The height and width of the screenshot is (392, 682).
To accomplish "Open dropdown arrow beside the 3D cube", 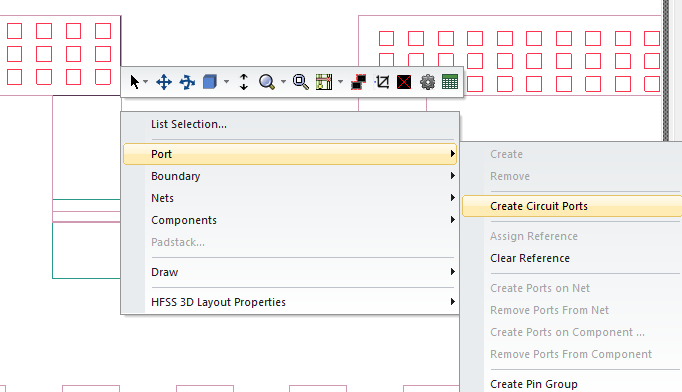I will 227,82.
